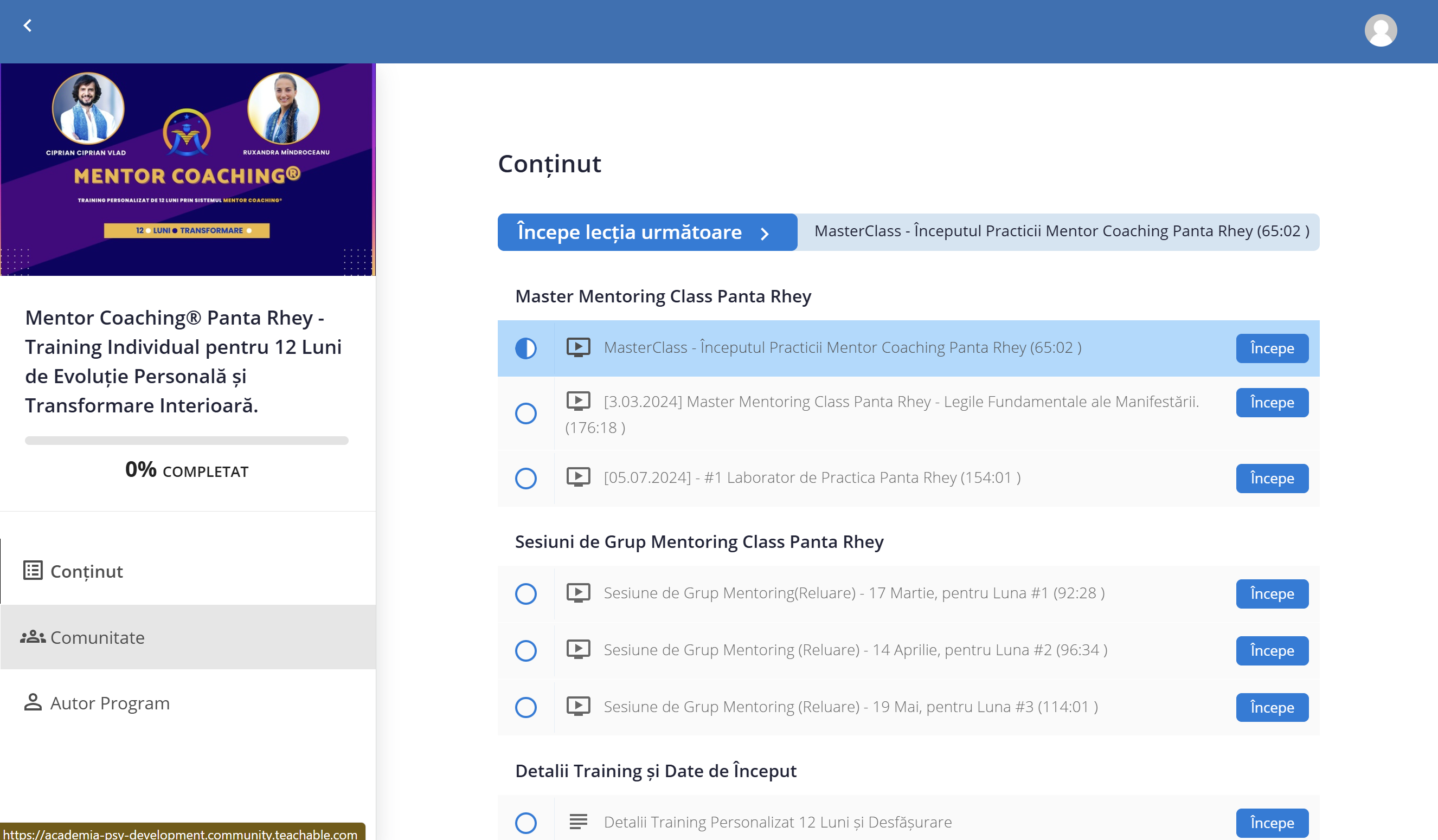
Task: Click Începe for 14 Aprilie group session
Action: [1272, 651]
